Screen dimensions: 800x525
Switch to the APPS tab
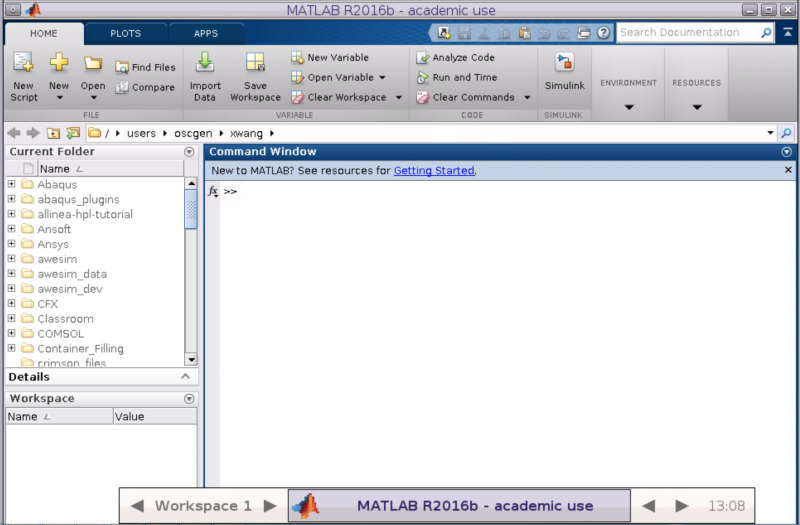[206, 34]
